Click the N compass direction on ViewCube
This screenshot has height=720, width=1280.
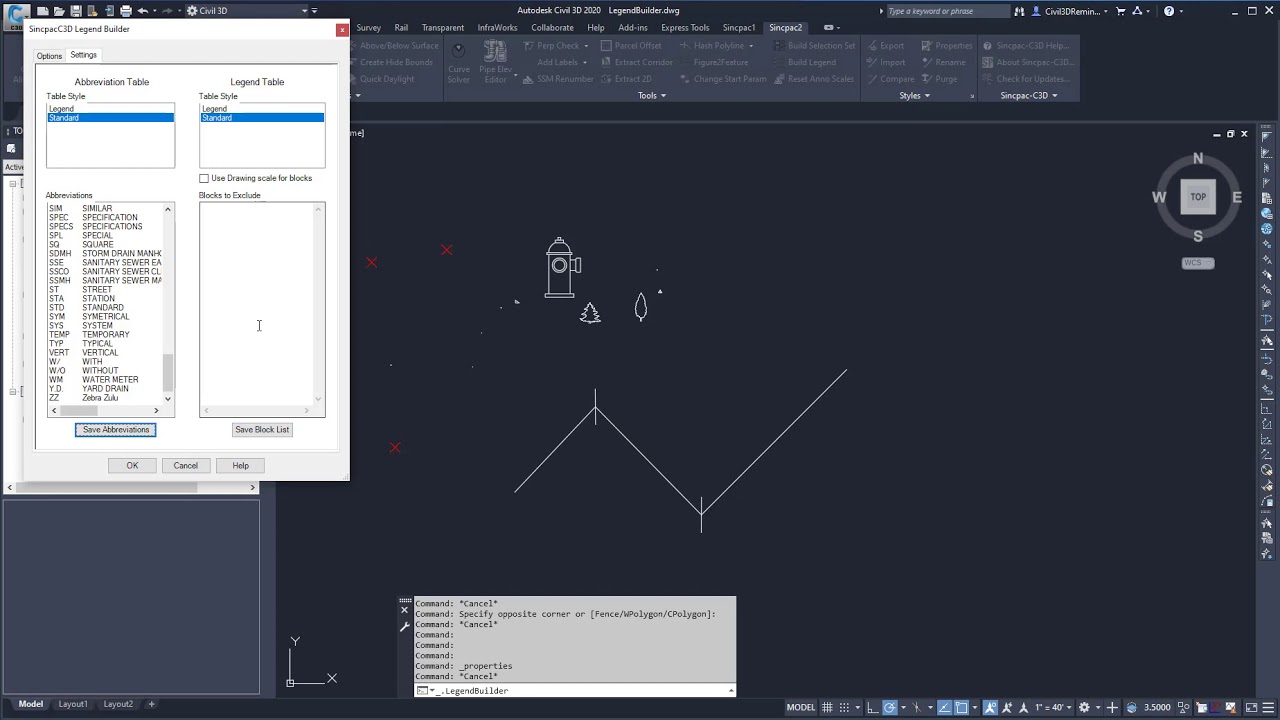(1198, 159)
